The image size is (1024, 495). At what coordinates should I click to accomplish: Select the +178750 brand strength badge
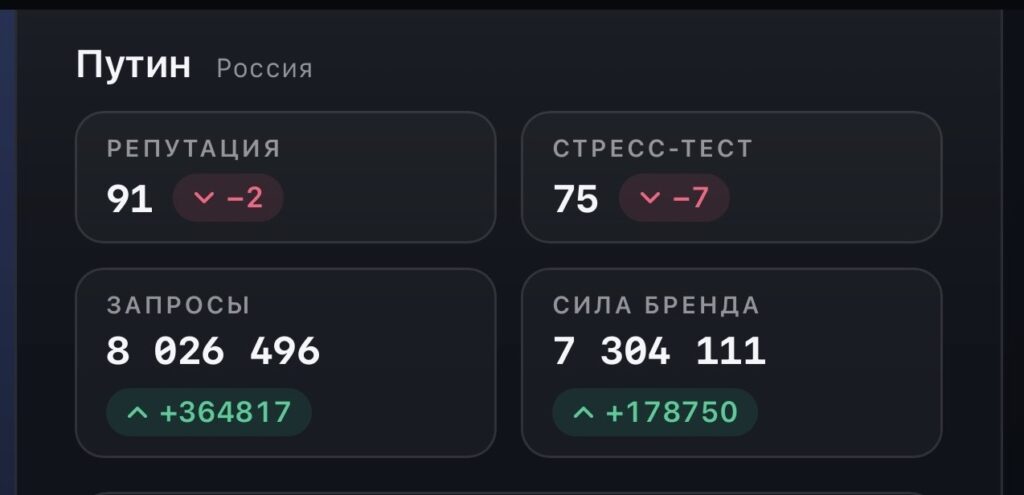[x=655, y=413]
